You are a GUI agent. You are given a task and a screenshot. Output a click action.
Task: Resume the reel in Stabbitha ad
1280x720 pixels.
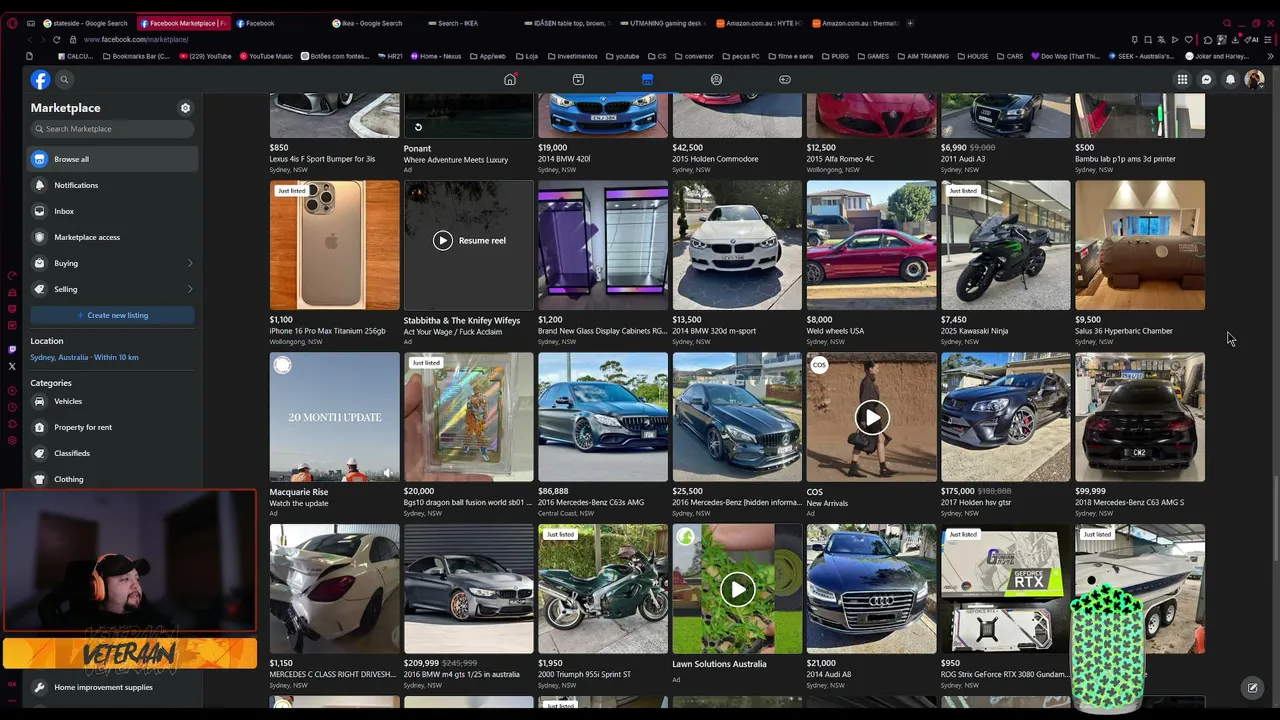click(x=469, y=240)
